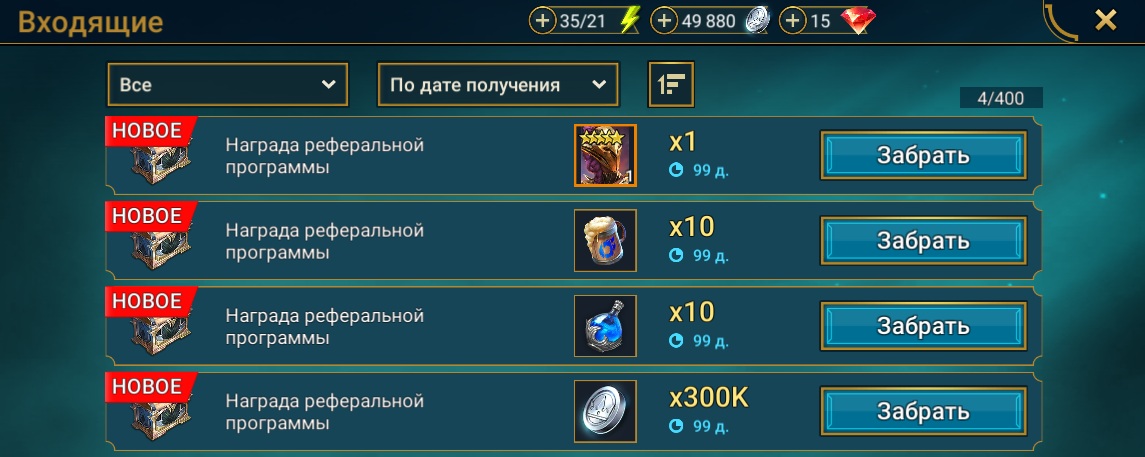Viewport: 1145px width, 457px height.
Task: Tap the 4/400 inbox counter
Action: tap(1000, 98)
